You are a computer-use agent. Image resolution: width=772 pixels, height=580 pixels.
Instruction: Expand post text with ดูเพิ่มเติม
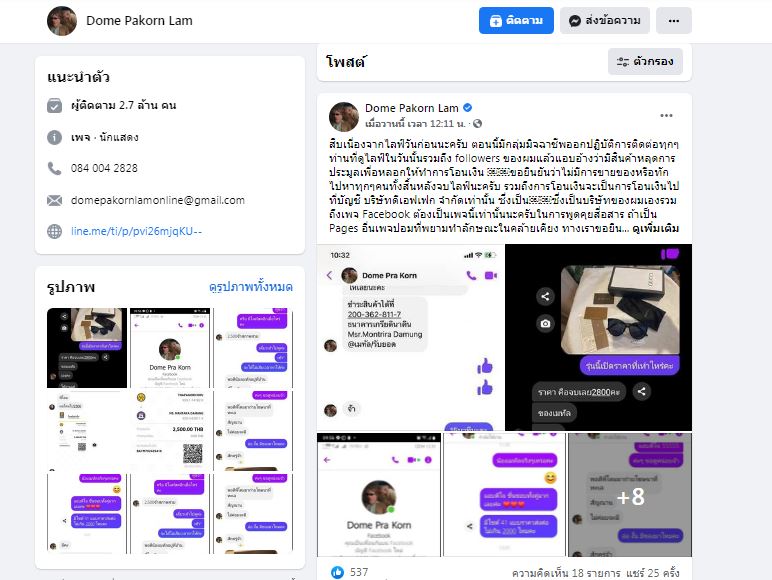[655, 228]
